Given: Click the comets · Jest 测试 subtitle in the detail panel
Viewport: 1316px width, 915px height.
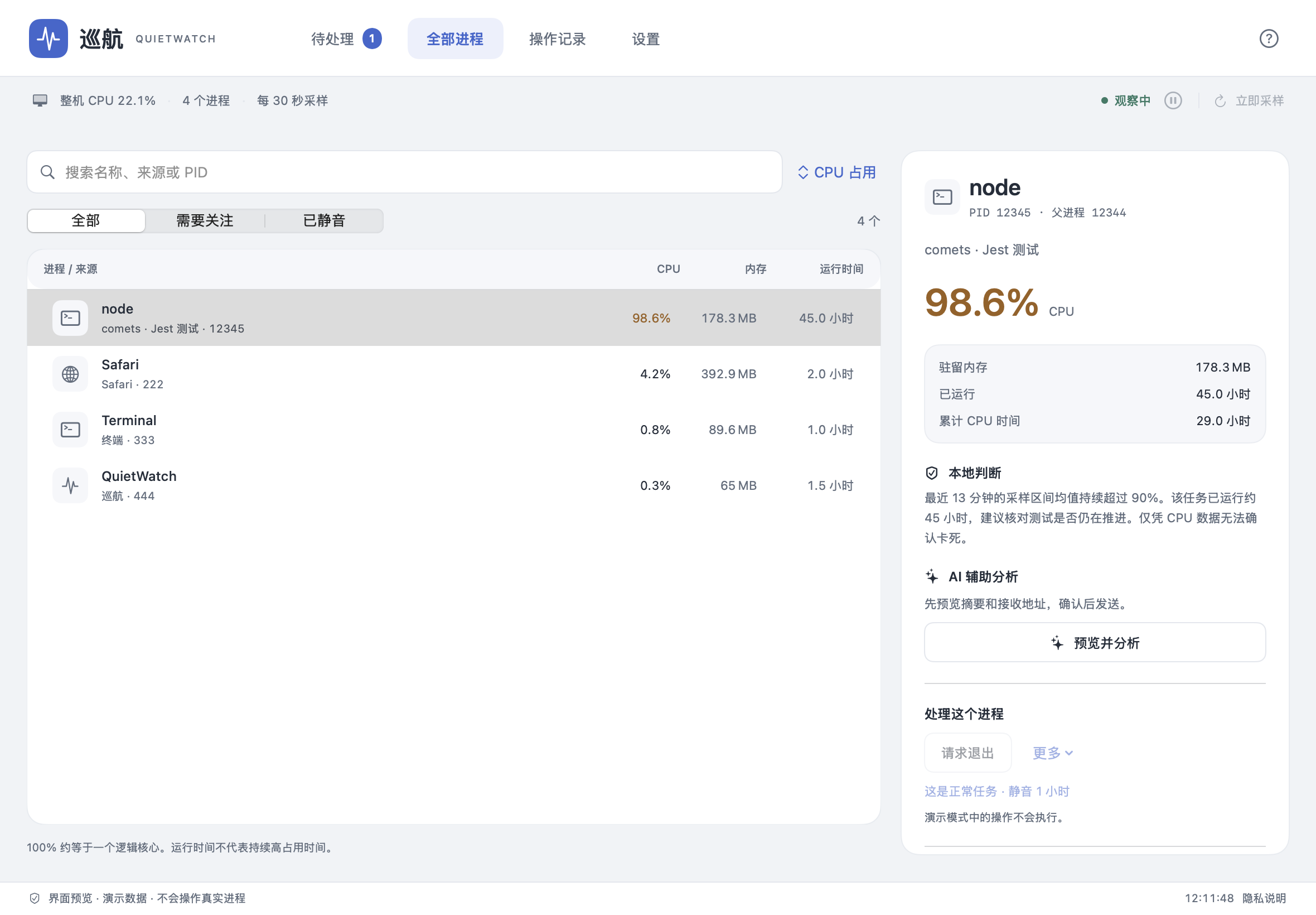Looking at the screenshot, I should [x=981, y=250].
